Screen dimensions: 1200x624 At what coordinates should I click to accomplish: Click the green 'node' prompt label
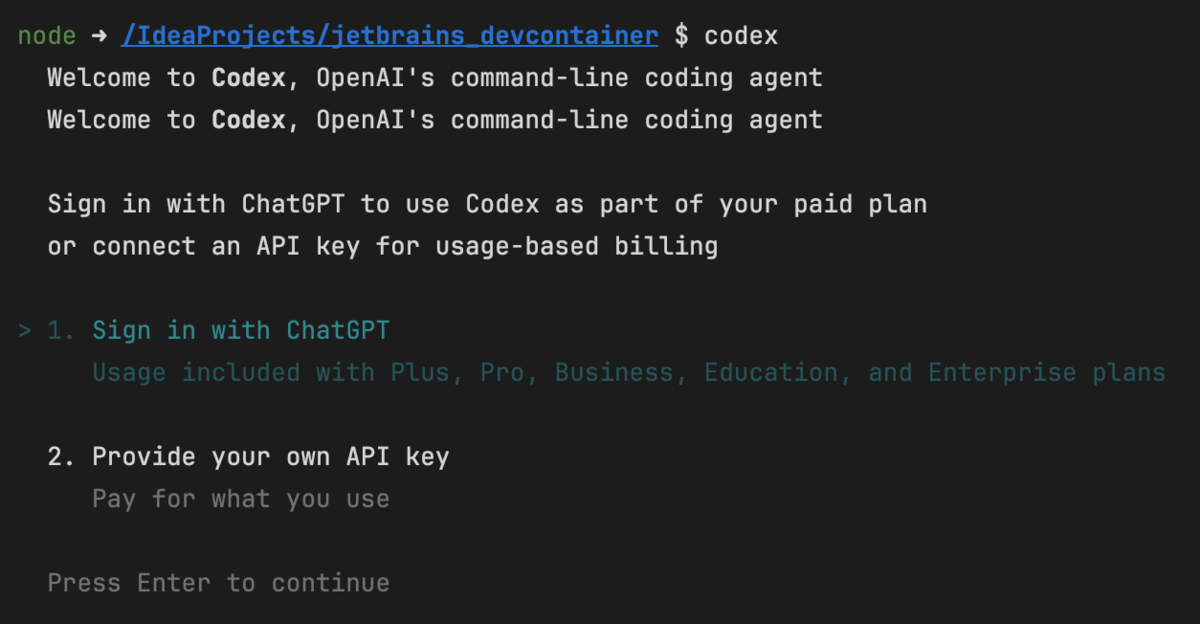click(47, 37)
